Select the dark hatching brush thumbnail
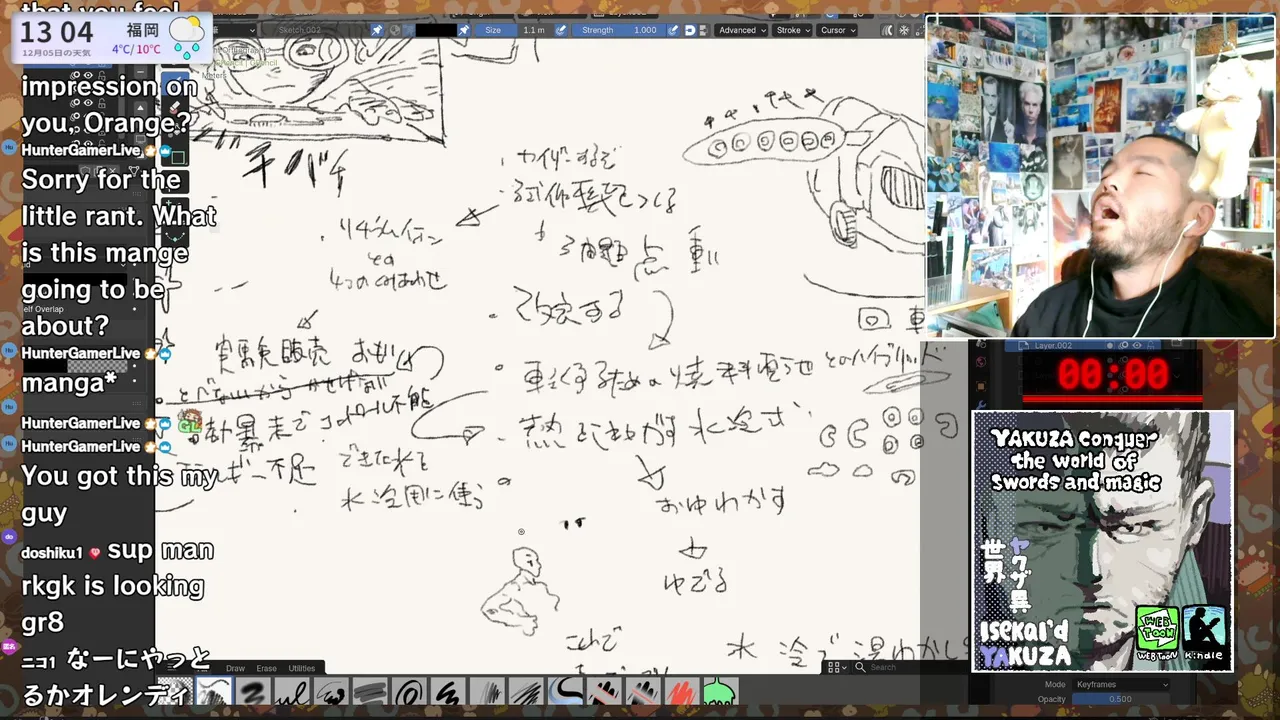This screenshot has width=1280, height=720. (x=526, y=692)
